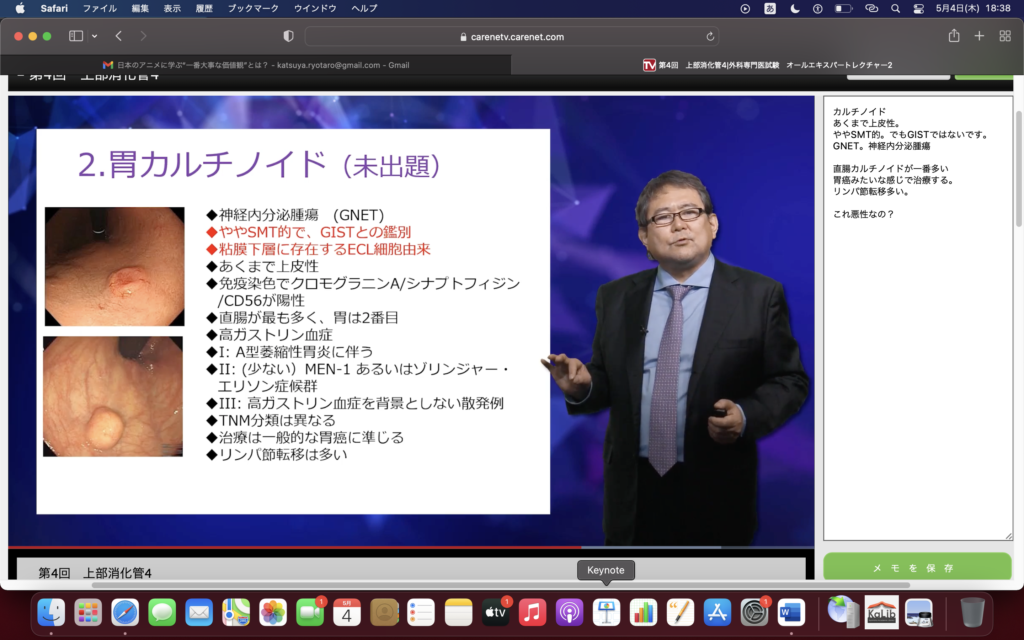Open sidebar options dropdown arrow
This screenshot has height=640, width=1024.
click(x=95, y=36)
